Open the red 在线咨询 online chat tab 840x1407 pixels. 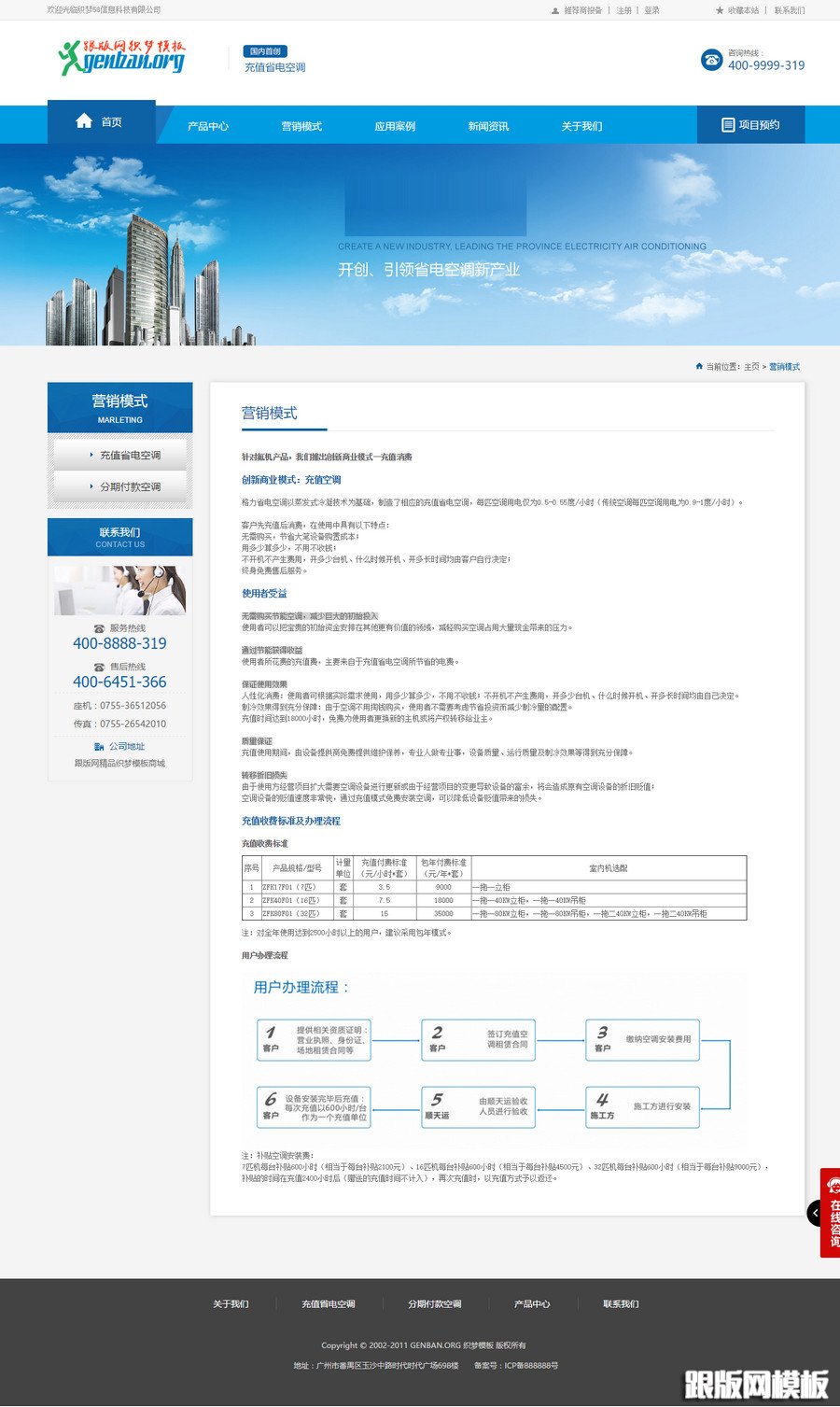(x=831, y=1213)
